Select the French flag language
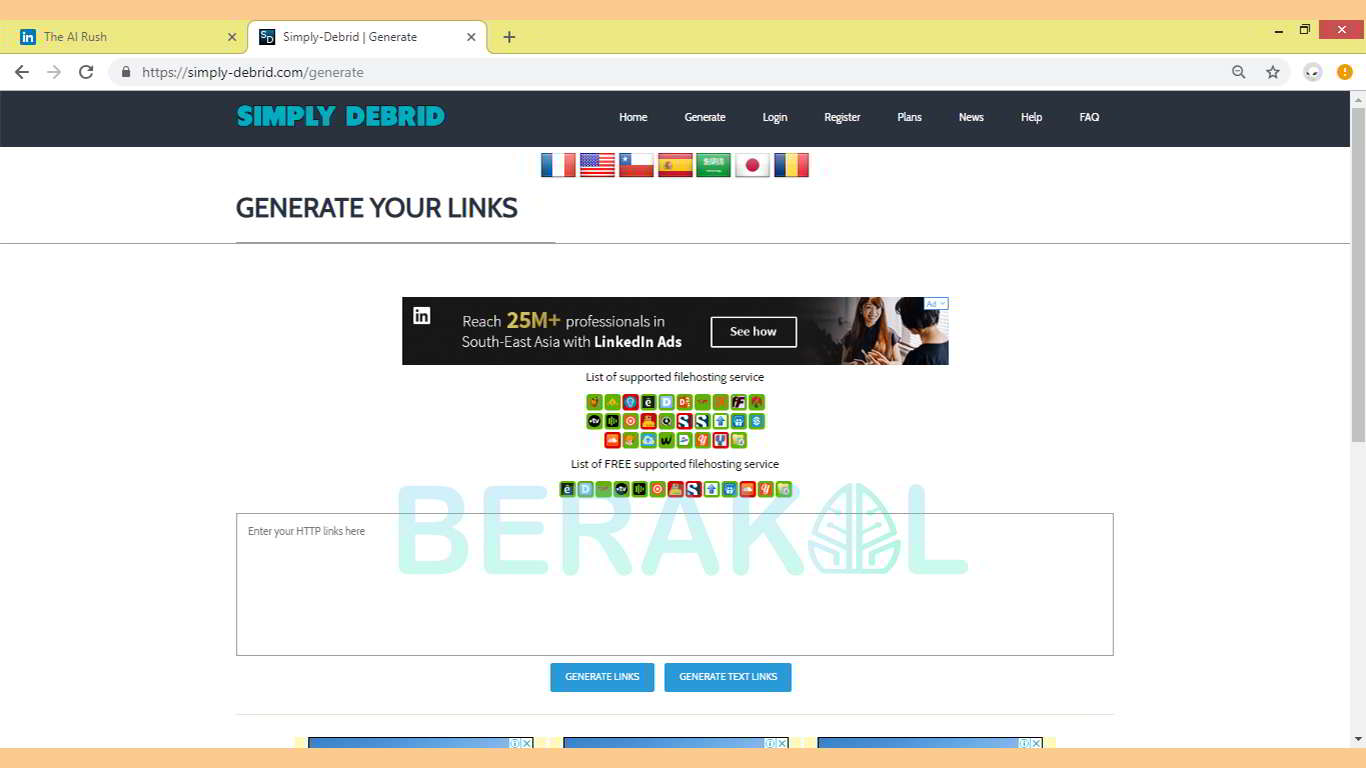 pyautogui.click(x=558, y=165)
